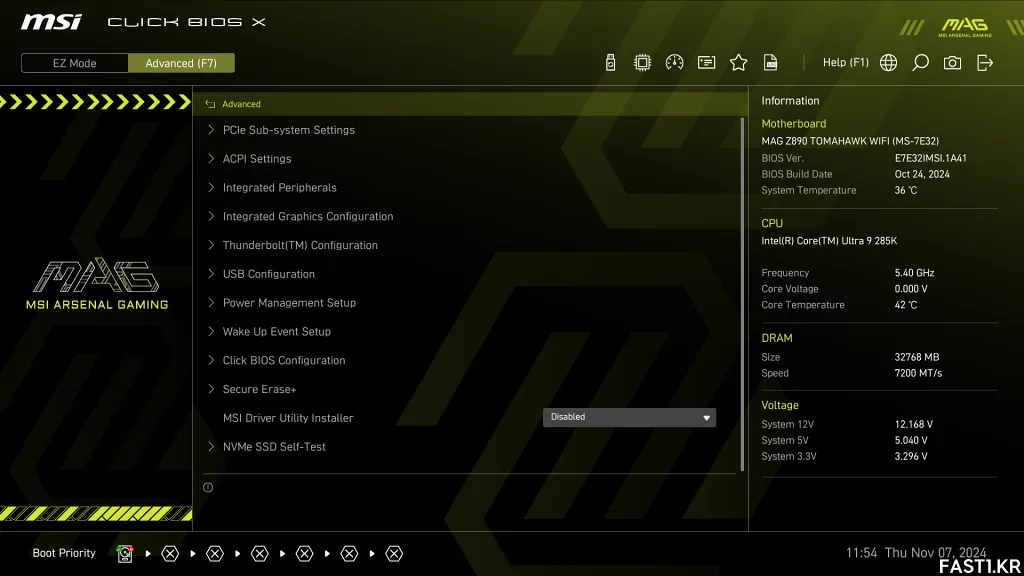Image resolution: width=1024 pixels, height=576 pixels.
Task: Click the CLICK BIOS X title
Action: pos(186,22)
